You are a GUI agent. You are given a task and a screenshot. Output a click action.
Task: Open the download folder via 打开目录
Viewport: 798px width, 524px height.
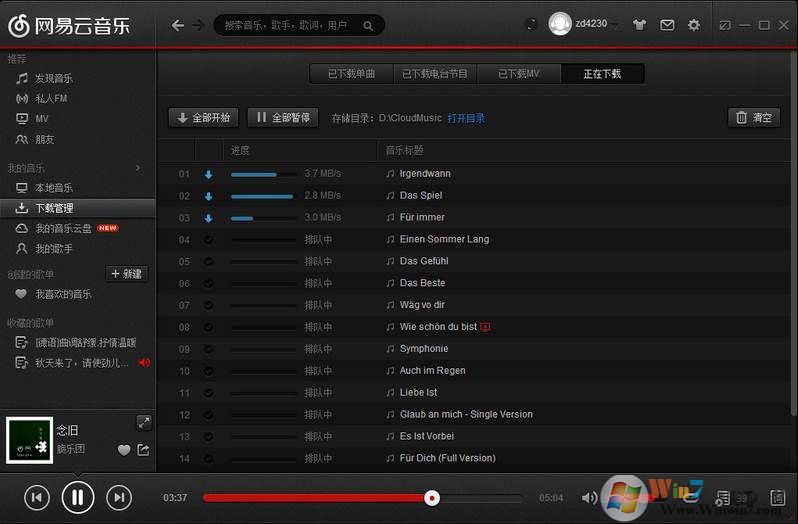[x=466, y=118]
